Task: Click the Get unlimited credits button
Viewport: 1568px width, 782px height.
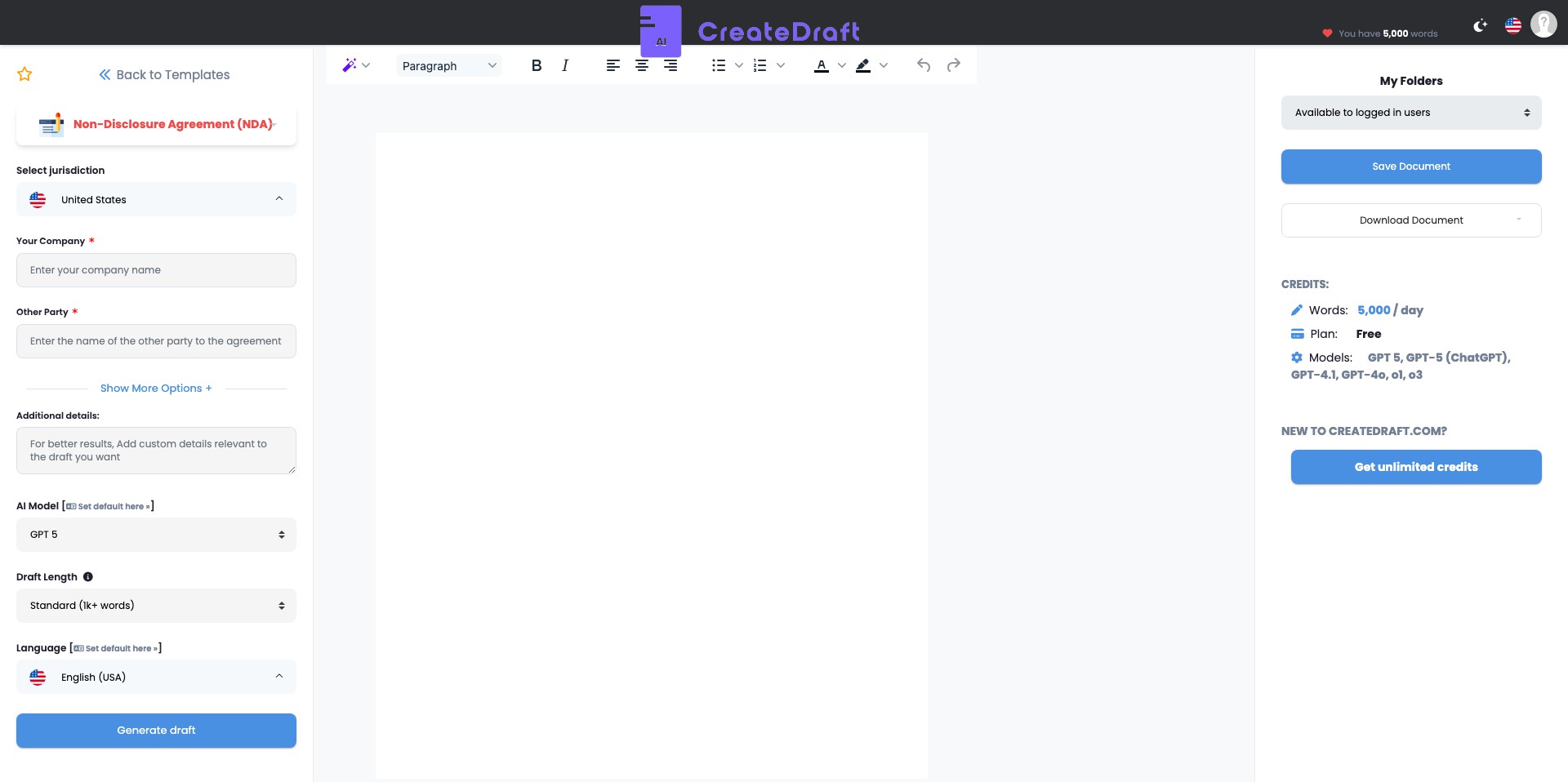Action: tap(1416, 467)
